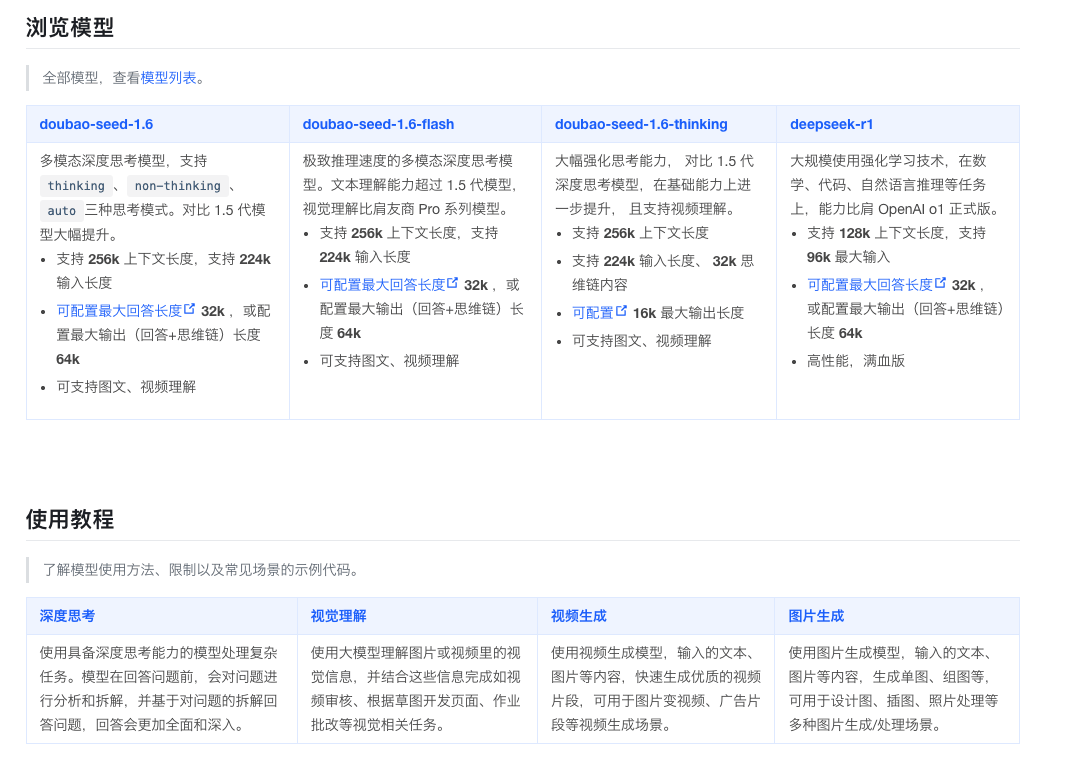Image resolution: width=1084 pixels, height=773 pixels.
Task: Click external-link icon in deepseek-r1 column
Action: 940,283
